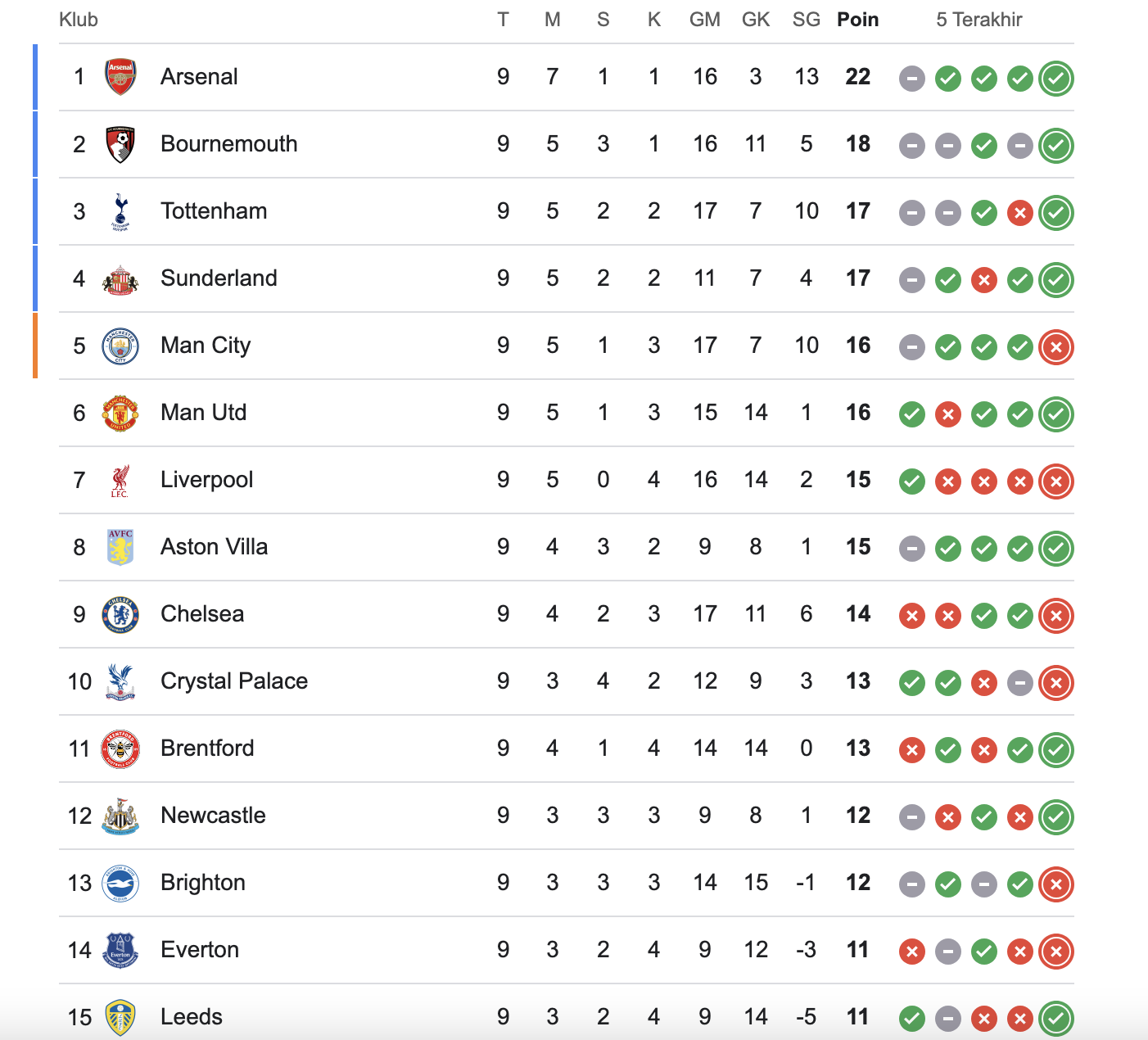Screen dimensions: 1148x1040
Task: Click the 5 Terakhir column header
Action: [x=979, y=19]
